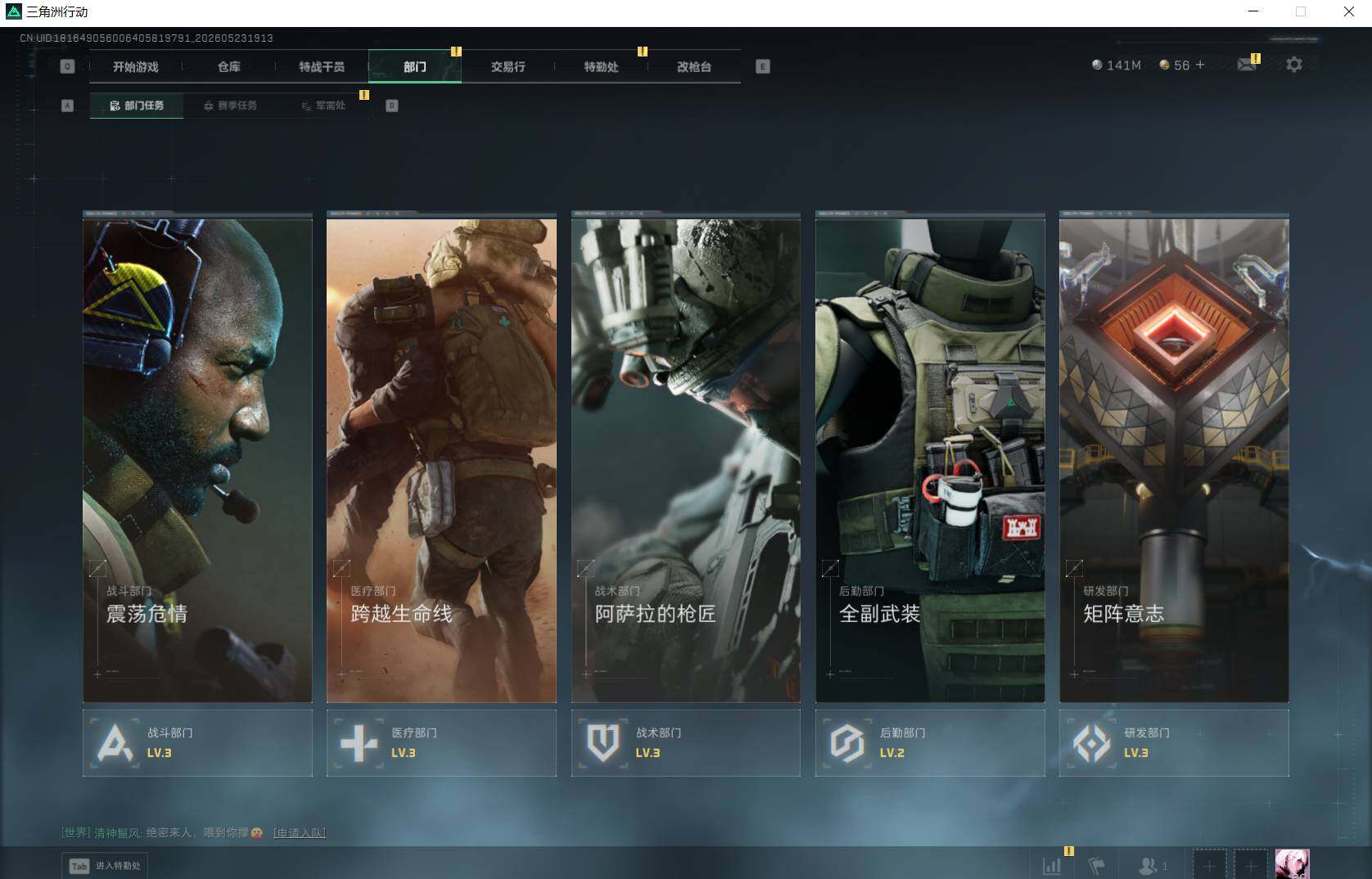
Task: Click the Q key previous-tab icon
Action: pyautogui.click(x=67, y=66)
